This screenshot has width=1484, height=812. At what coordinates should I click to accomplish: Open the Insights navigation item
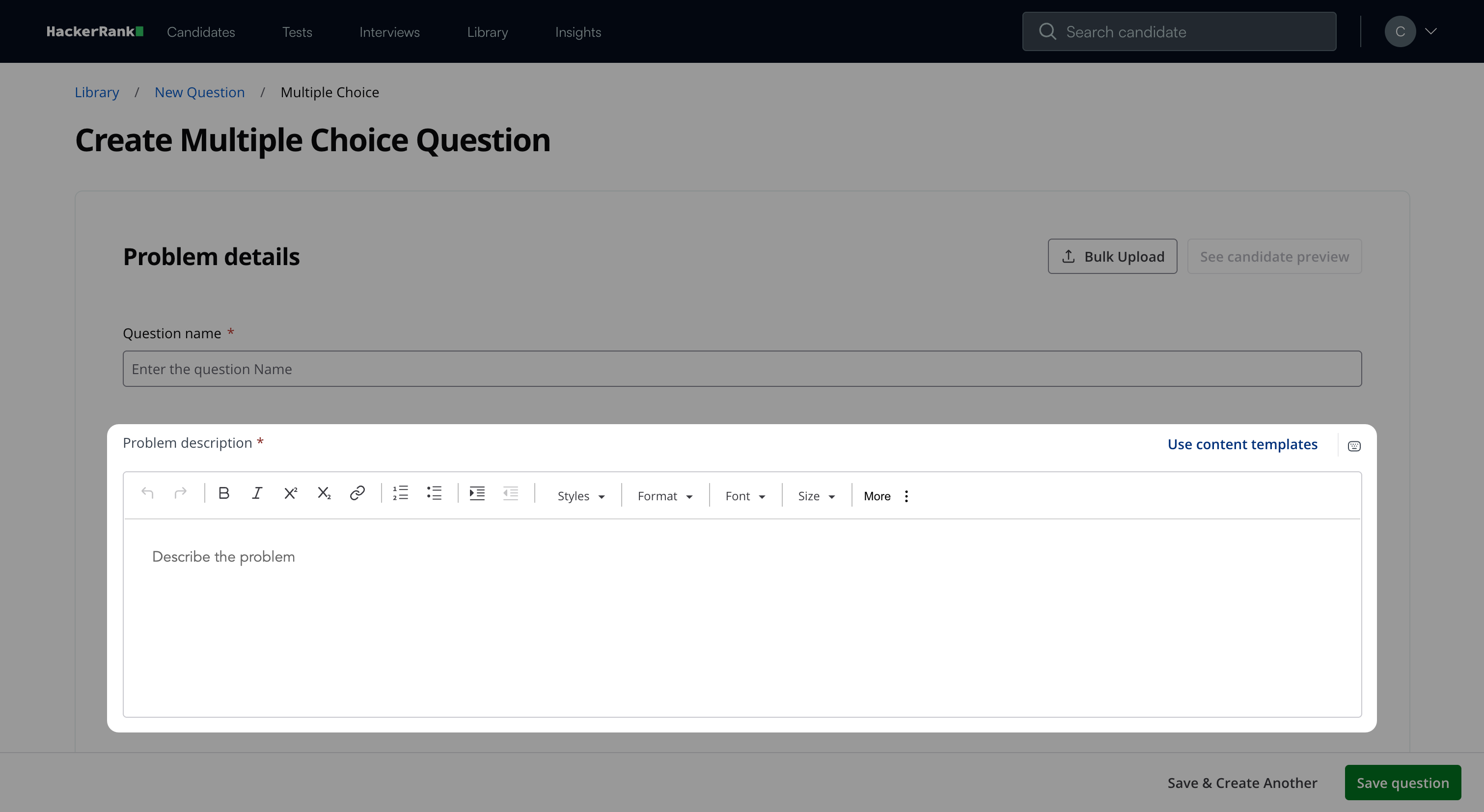578,32
